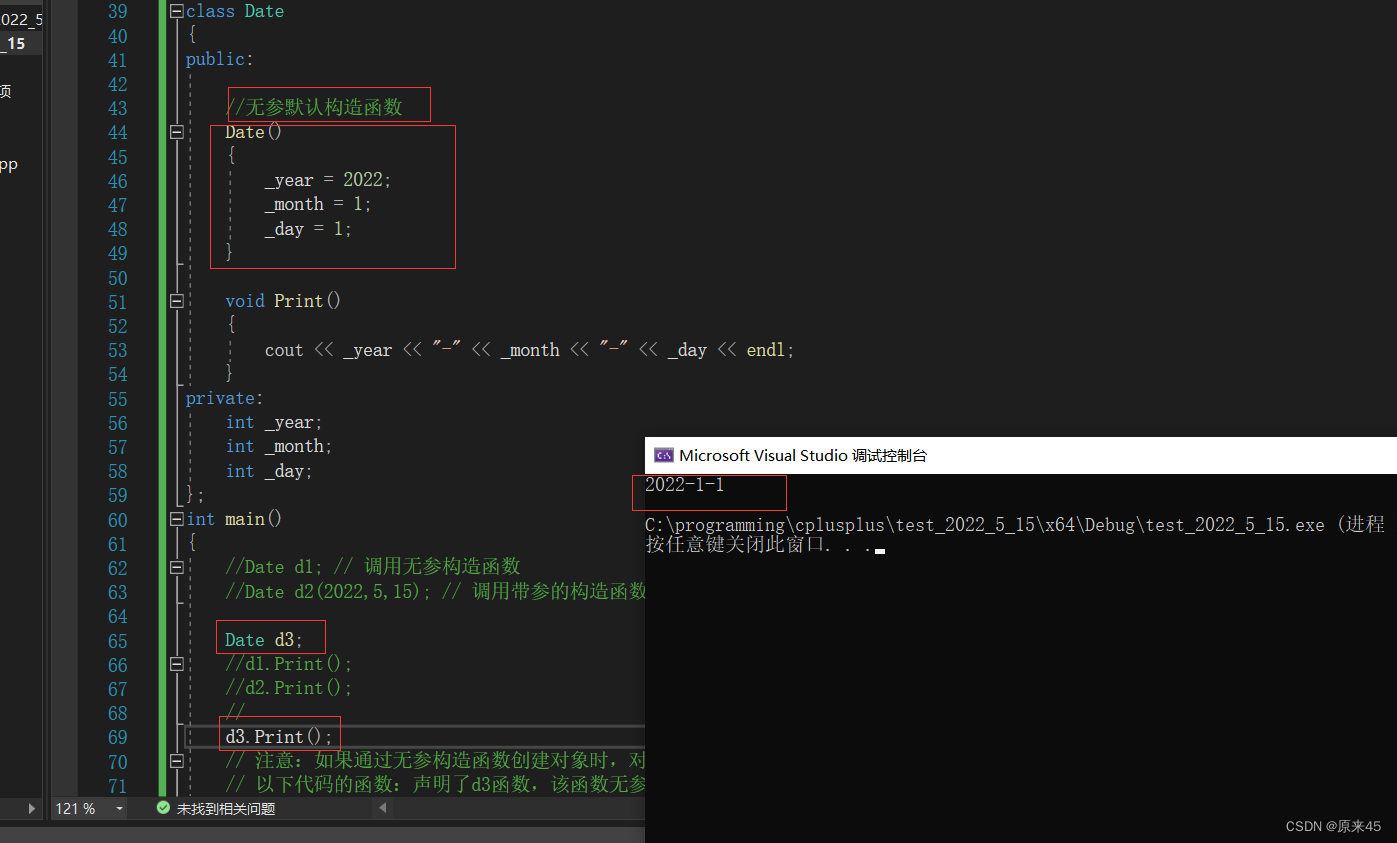Click the endl; token on line 53
The image size is (1397, 843).
point(771,350)
